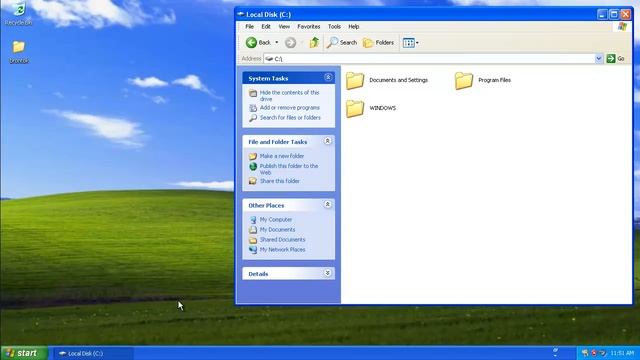Screen dimensions: 640x360
Task: Open the Favorites menu
Action: pyautogui.click(x=309, y=27)
